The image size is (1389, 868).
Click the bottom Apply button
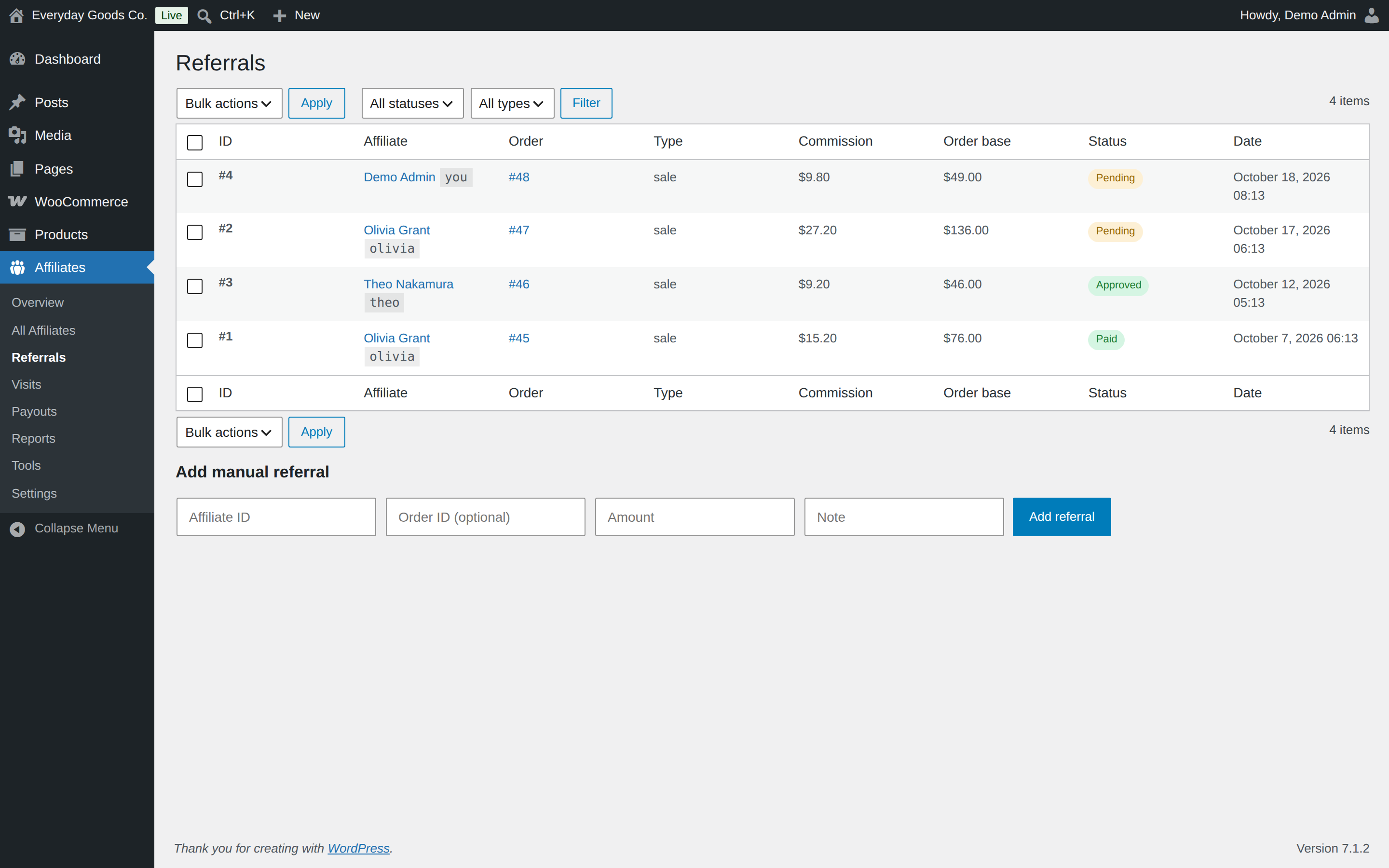click(317, 432)
